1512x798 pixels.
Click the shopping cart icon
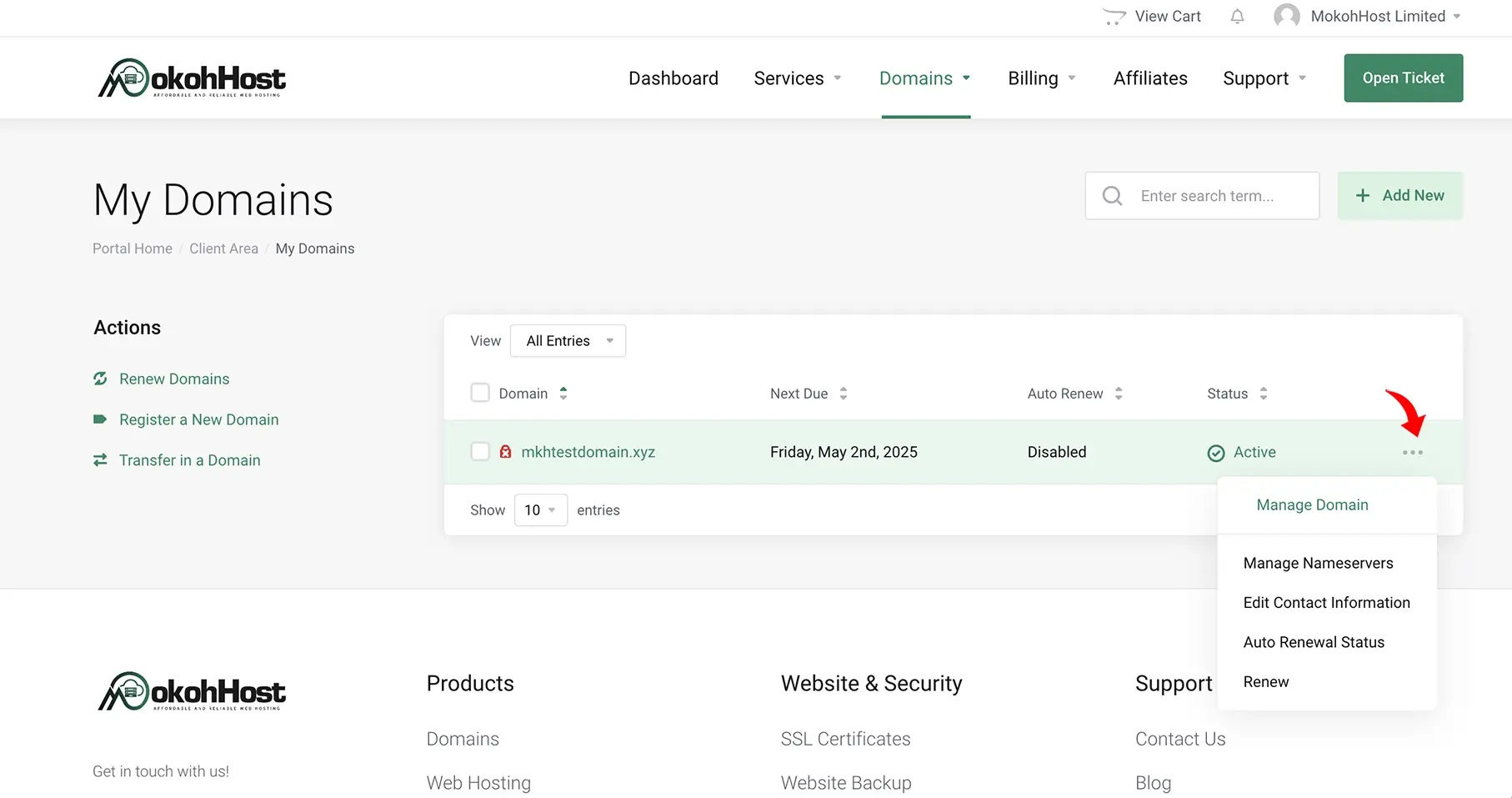coord(1114,17)
